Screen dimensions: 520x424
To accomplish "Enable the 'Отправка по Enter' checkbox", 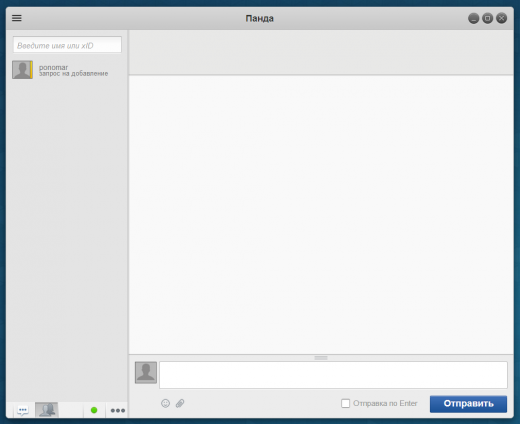I will pyautogui.click(x=345, y=403).
